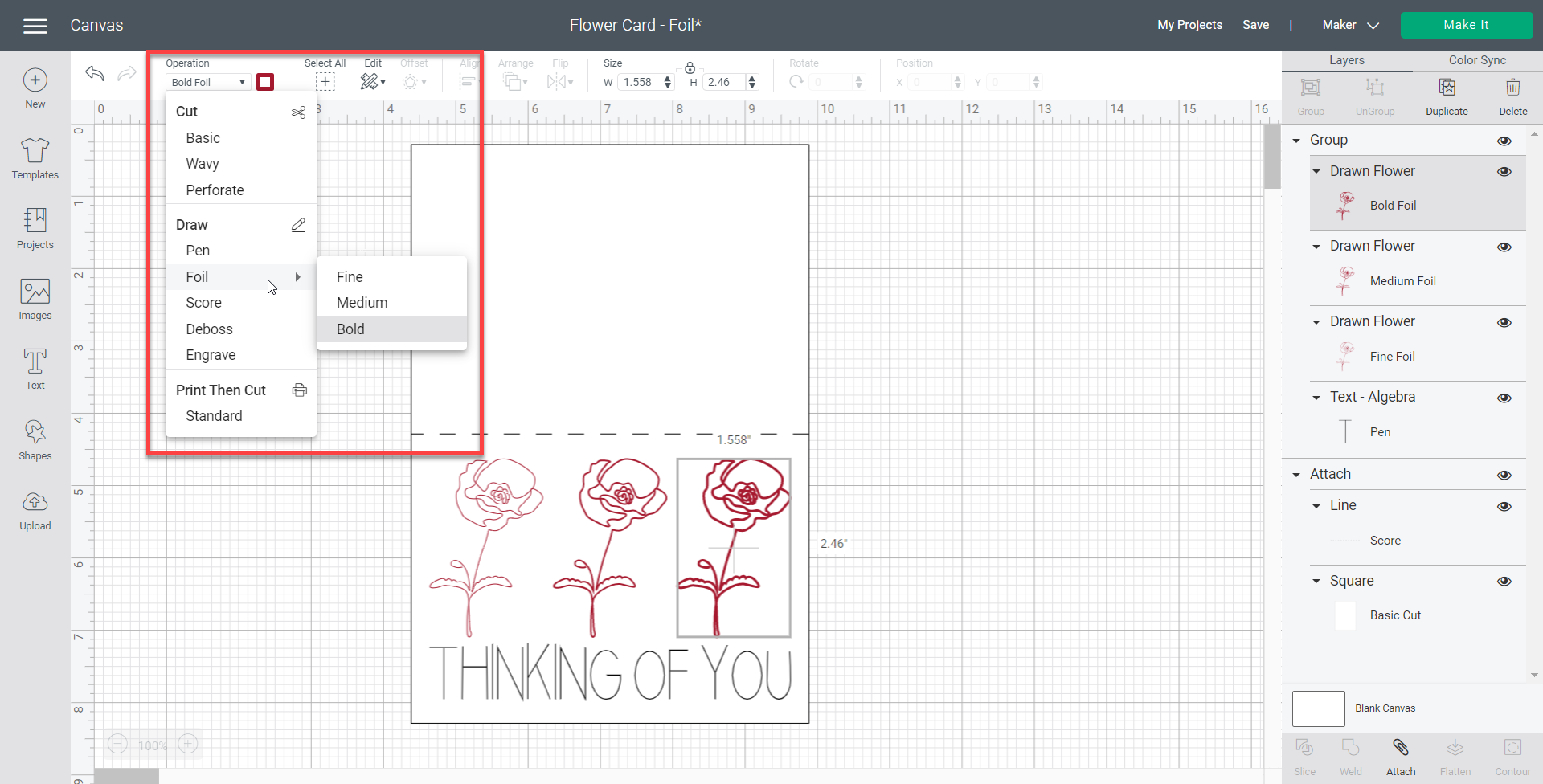The image size is (1543, 784).
Task: Open the hamburger main menu
Action: coord(35,27)
